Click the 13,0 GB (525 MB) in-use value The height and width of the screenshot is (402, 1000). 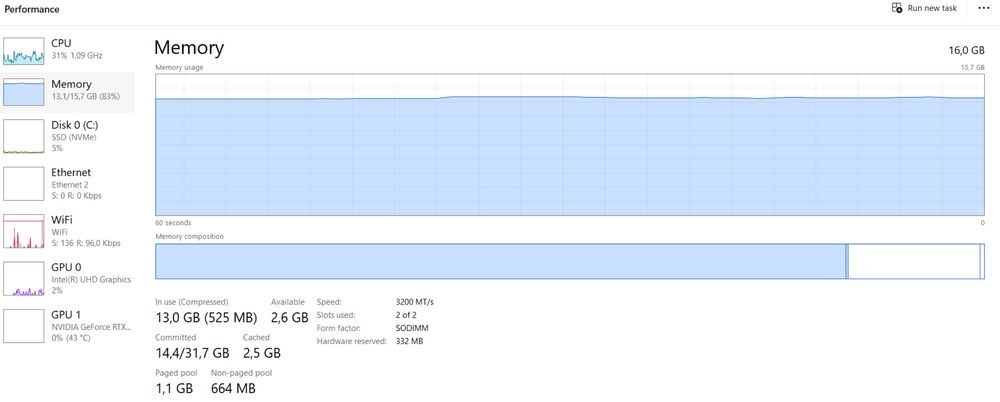(x=206, y=317)
